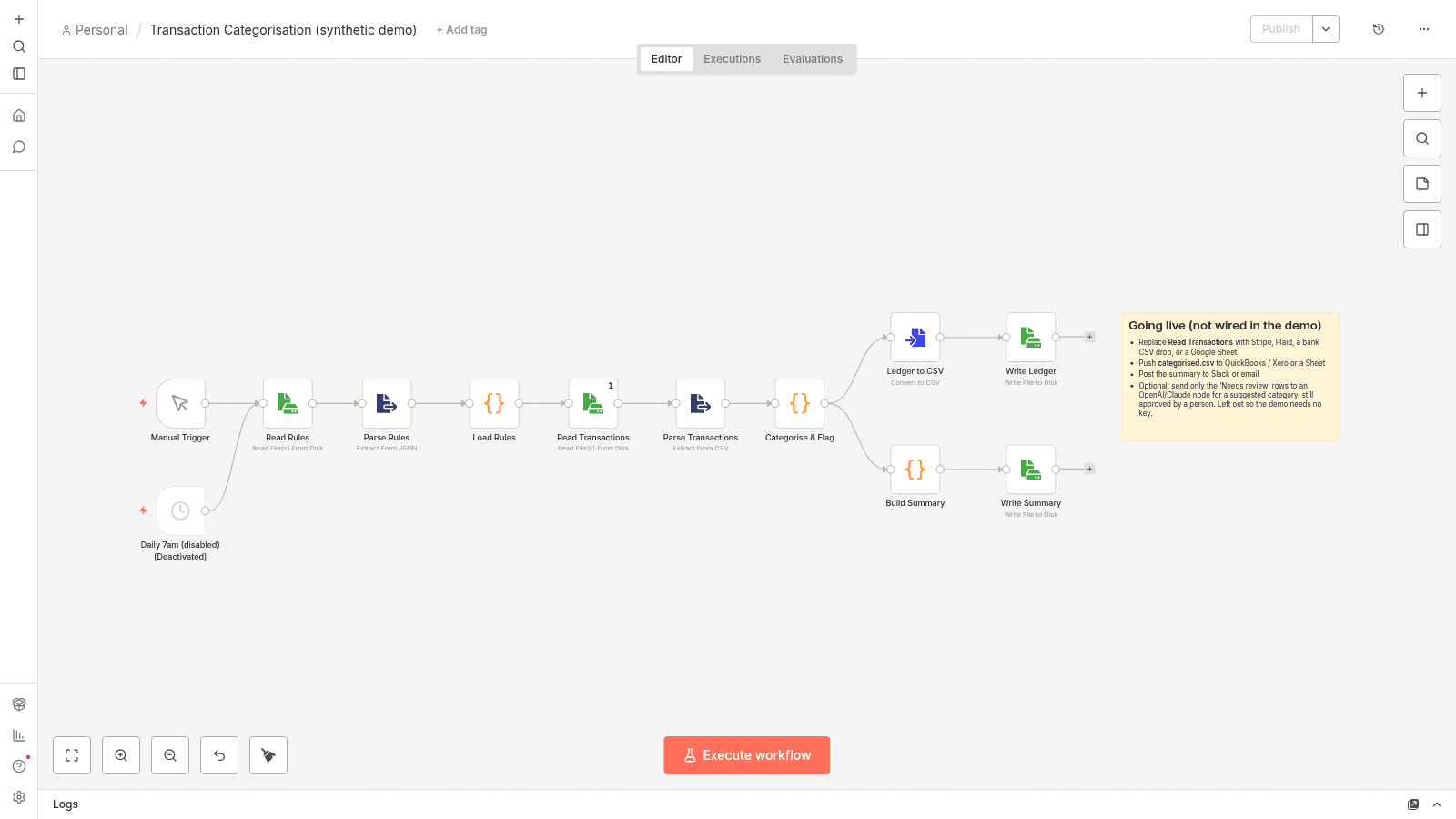This screenshot has width=1456, height=819.
Task: Expand the Publish dropdown arrow
Action: (x=1326, y=29)
